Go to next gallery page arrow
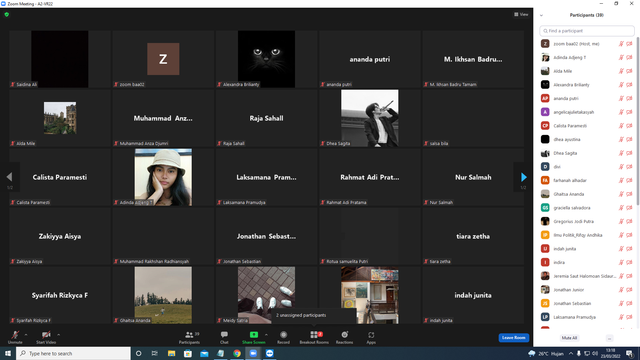Viewport: 640px width, 360px height. tap(524, 177)
